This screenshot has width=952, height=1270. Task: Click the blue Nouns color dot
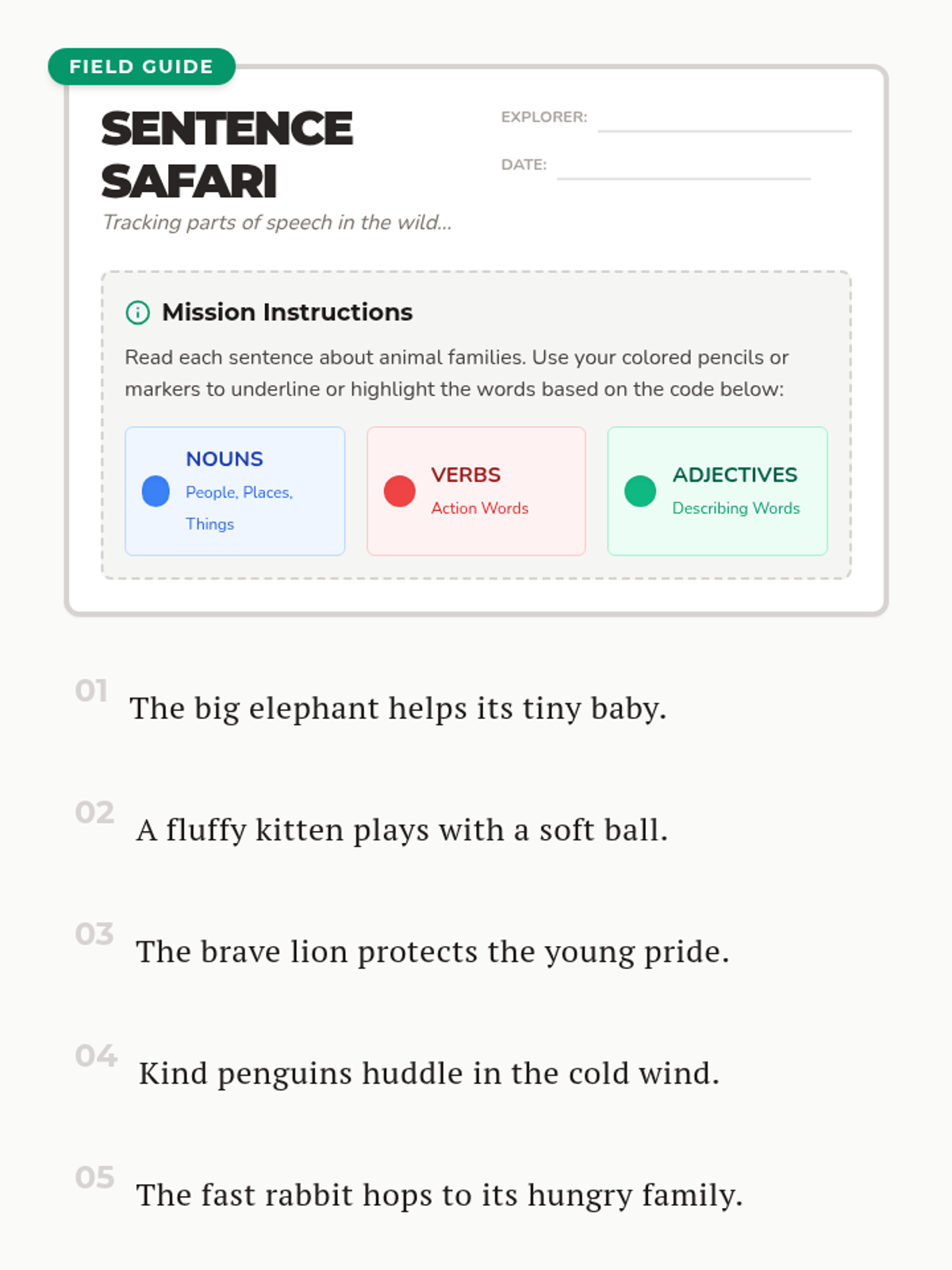(155, 491)
